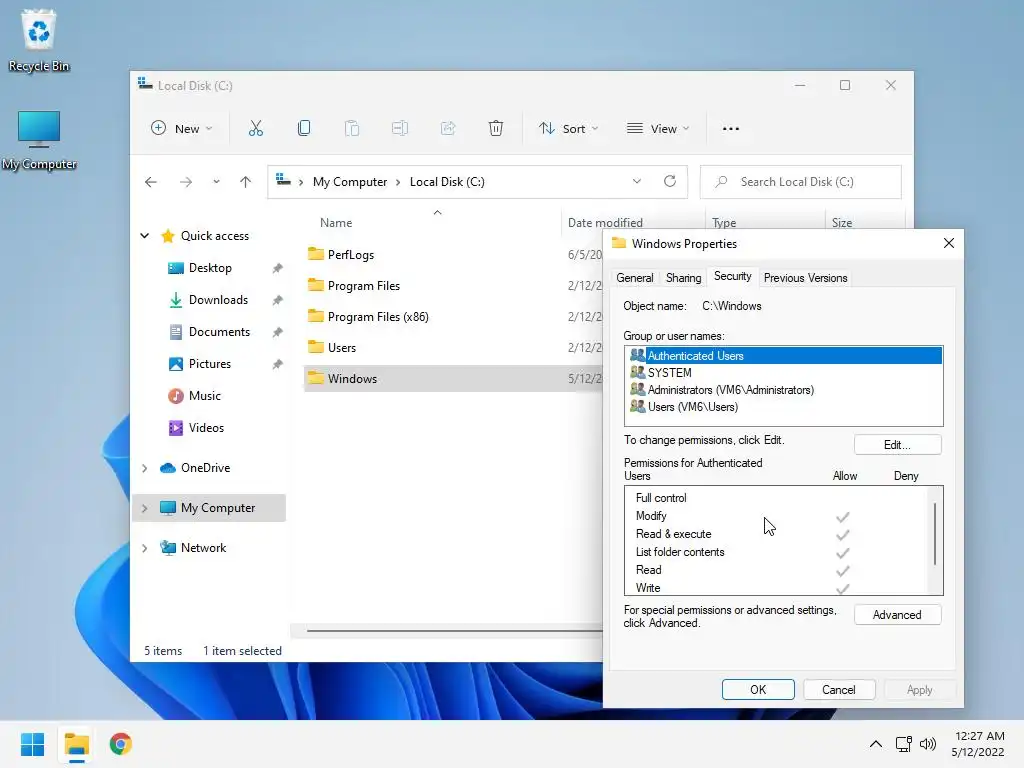Go up one folder level arrow

coord(246,182)
